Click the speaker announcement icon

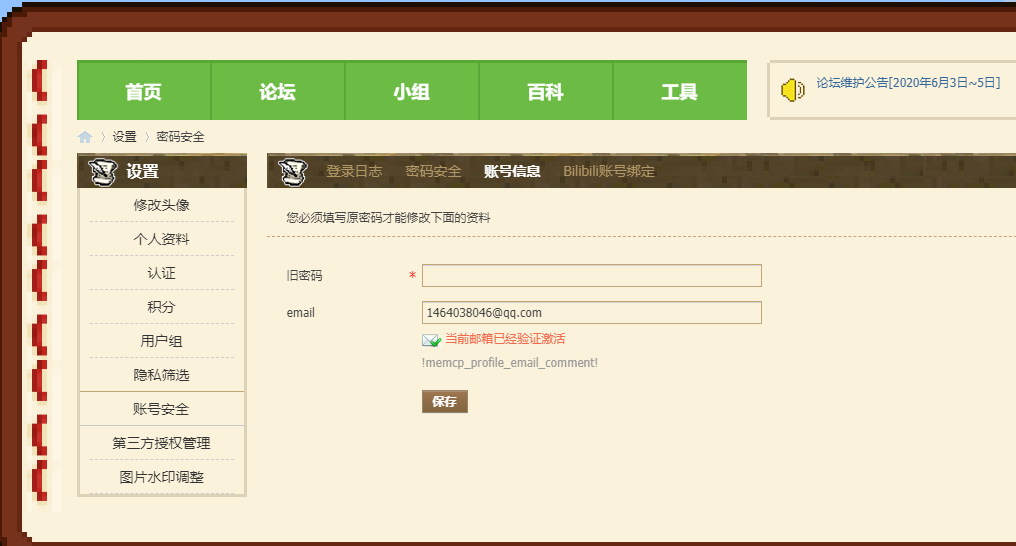pos(792,90)
